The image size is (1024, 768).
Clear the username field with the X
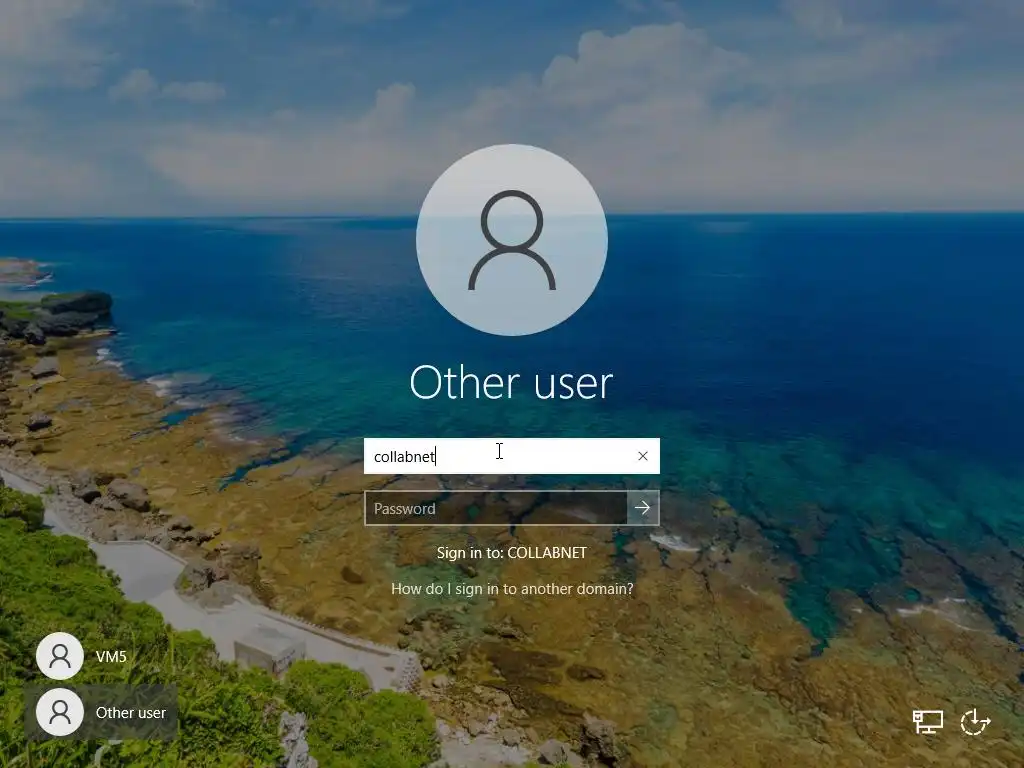(643, 456)
